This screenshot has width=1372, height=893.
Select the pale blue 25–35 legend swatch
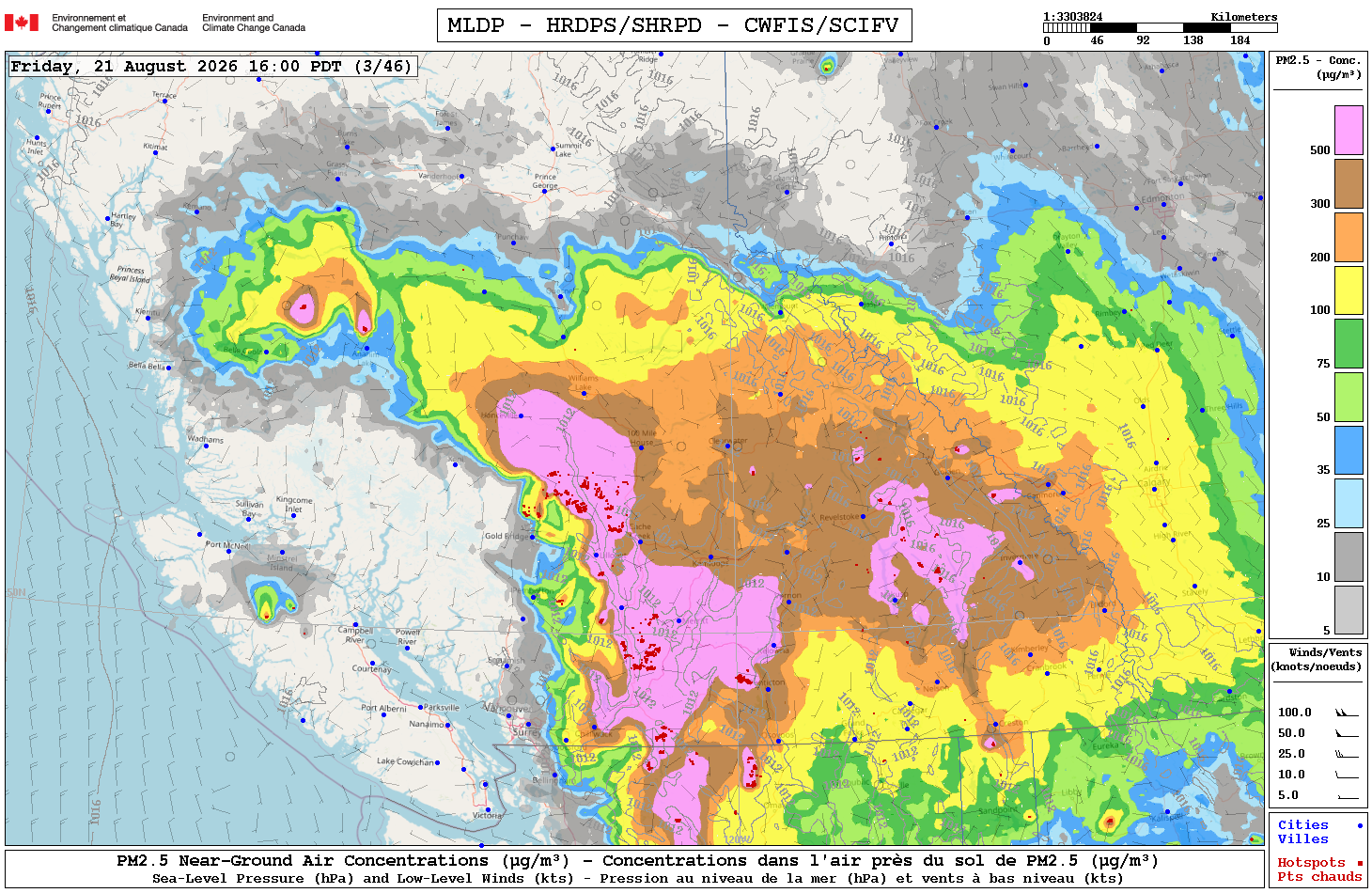[1349, 504]
